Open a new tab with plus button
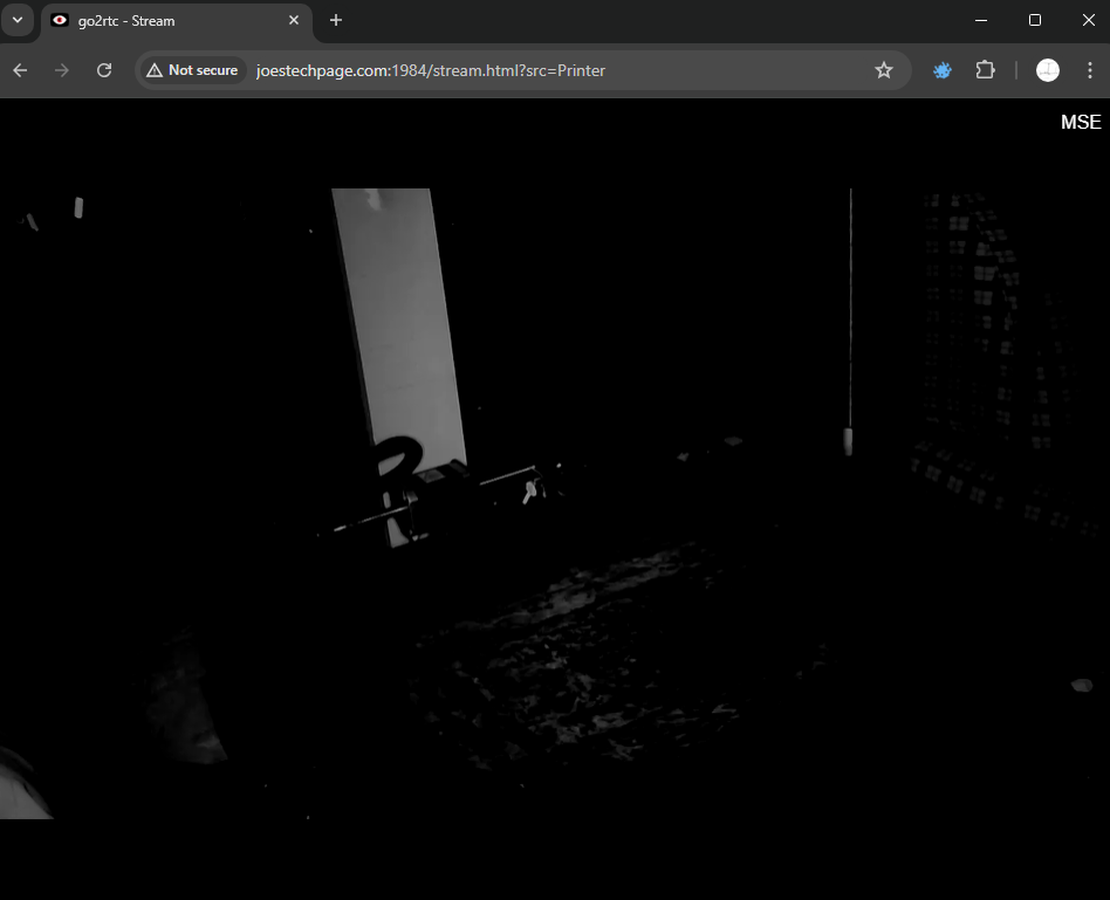Image resolution: width=1110 pixels, height=900 pixels. 336,20
